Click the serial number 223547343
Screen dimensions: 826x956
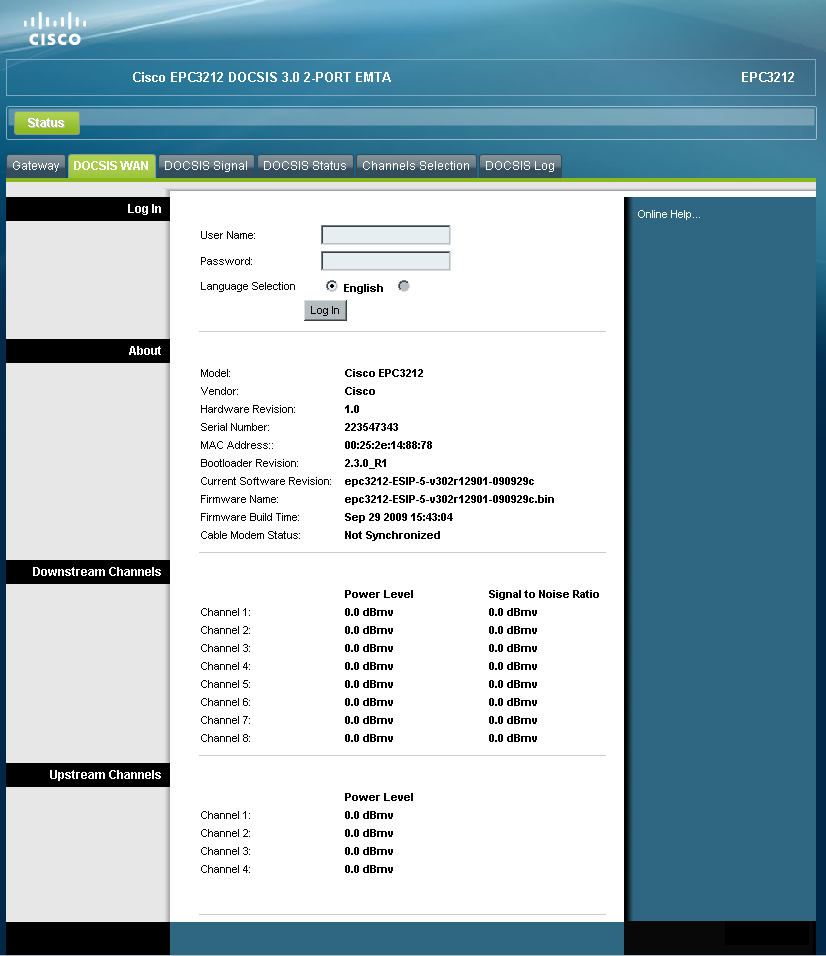coord(371,427)
